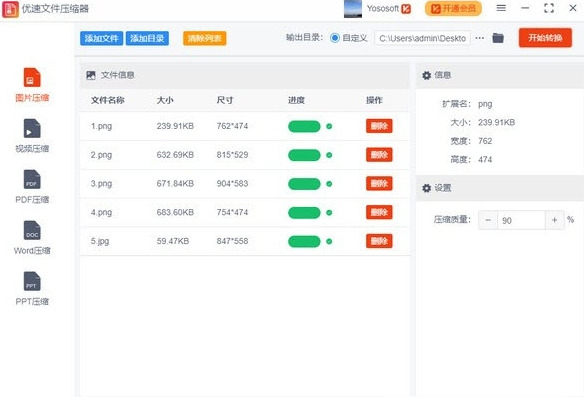Image resolution: width=584 pixels, height=397 pixels.
Task: Select the 4.png file name
Action: pos(101,212)
